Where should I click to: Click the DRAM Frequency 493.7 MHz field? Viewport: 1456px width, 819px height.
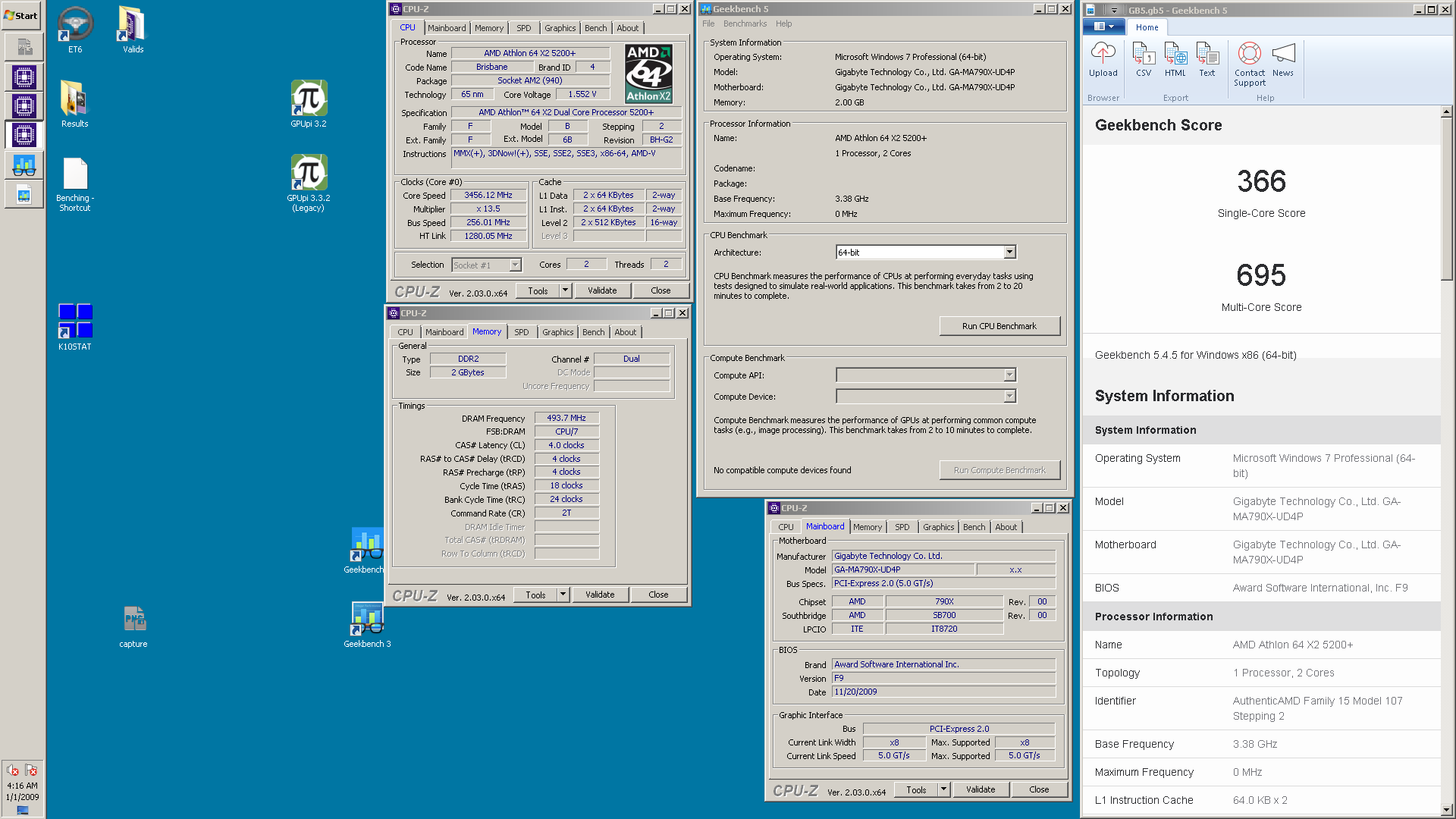pyautogui.click(x=566, y=418)
